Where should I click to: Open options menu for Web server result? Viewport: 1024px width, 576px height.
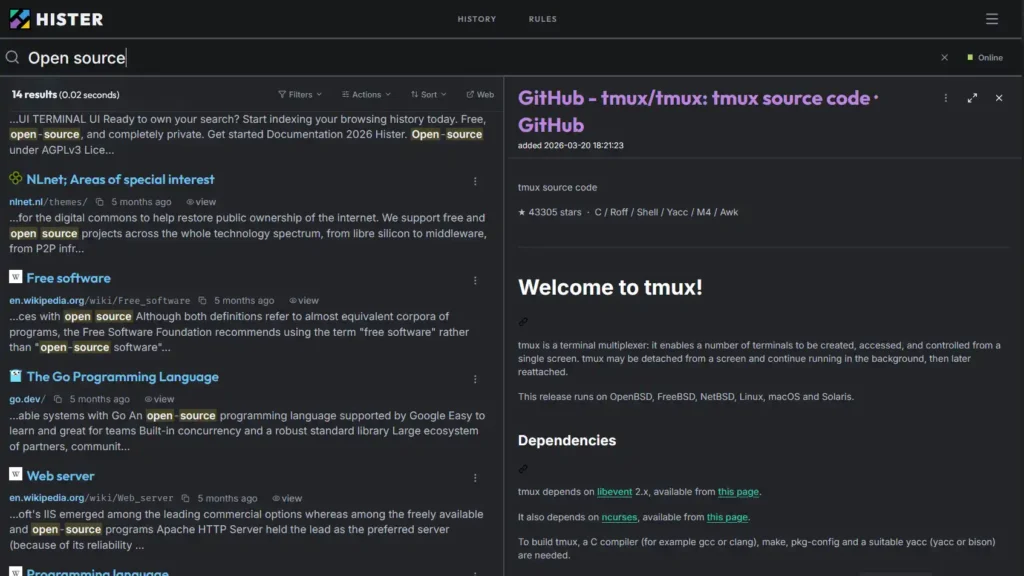pyautogui.click(x=475, y=478)
